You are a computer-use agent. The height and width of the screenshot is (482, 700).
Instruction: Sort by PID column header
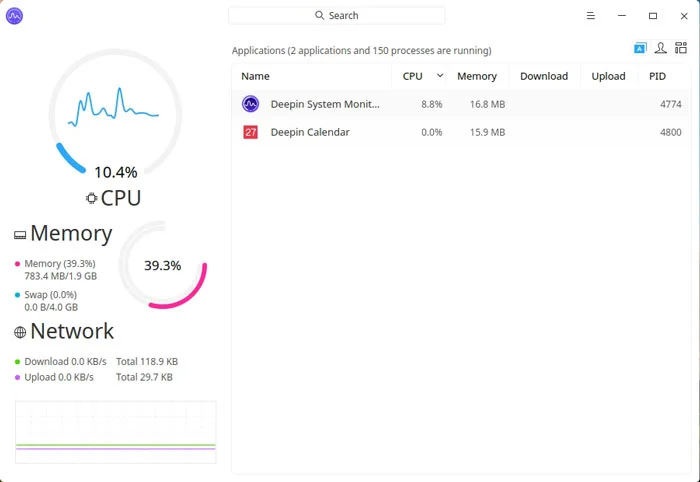point(657,76)
